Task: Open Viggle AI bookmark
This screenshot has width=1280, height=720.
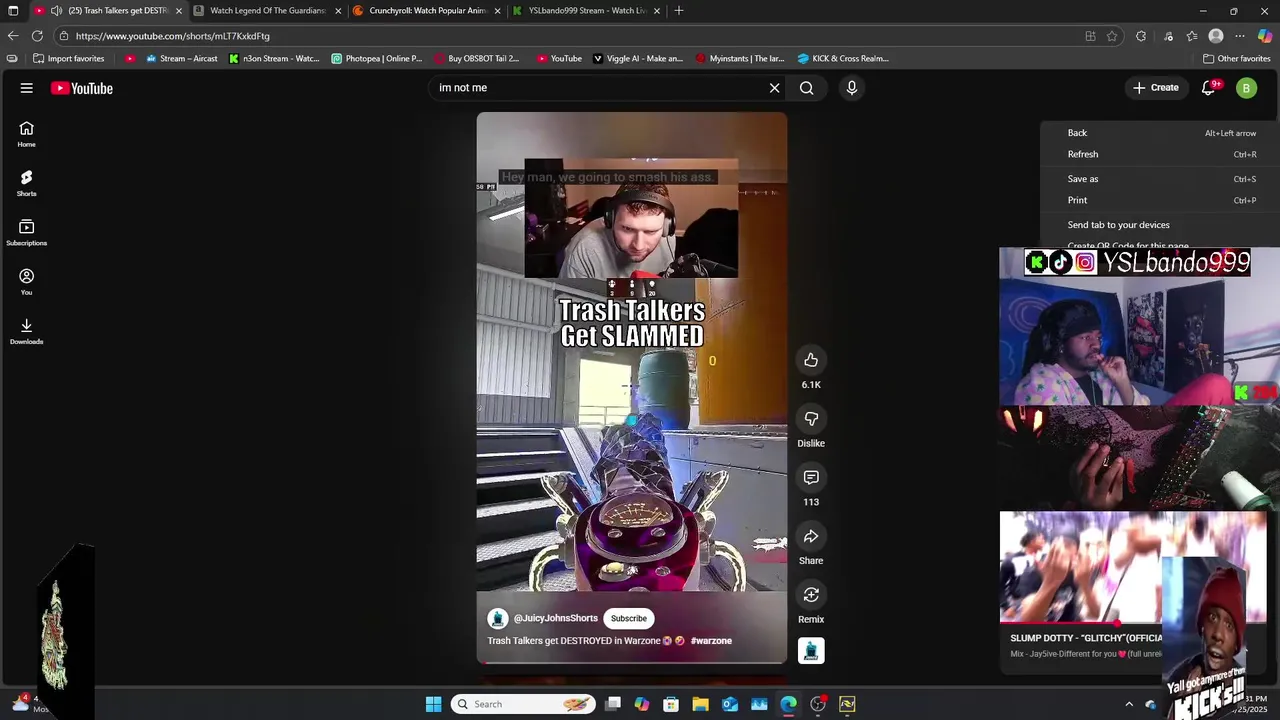Action: pos(638,59)
